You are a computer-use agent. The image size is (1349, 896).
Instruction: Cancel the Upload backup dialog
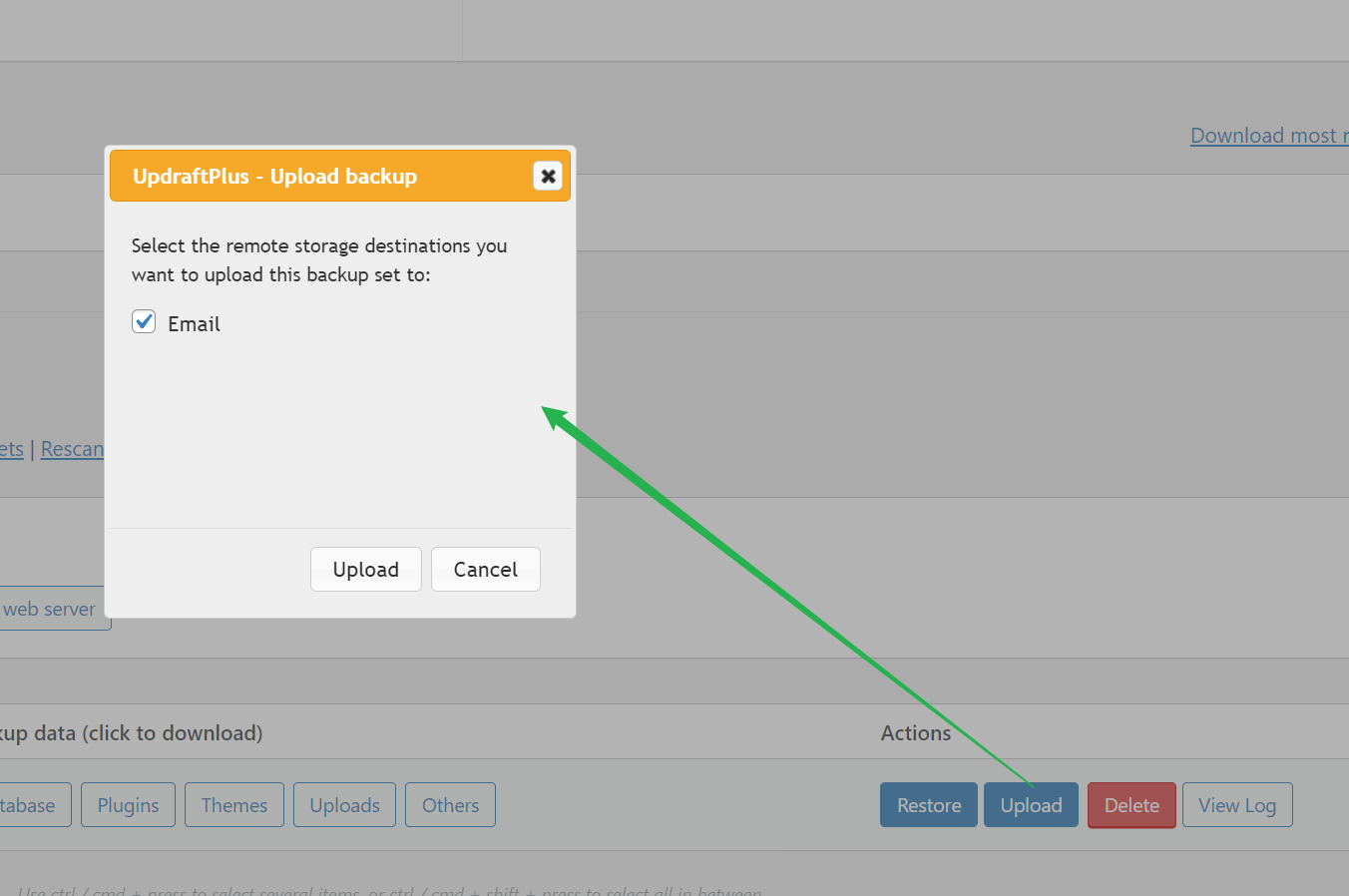pyautogui.click(x=486, y=569)
